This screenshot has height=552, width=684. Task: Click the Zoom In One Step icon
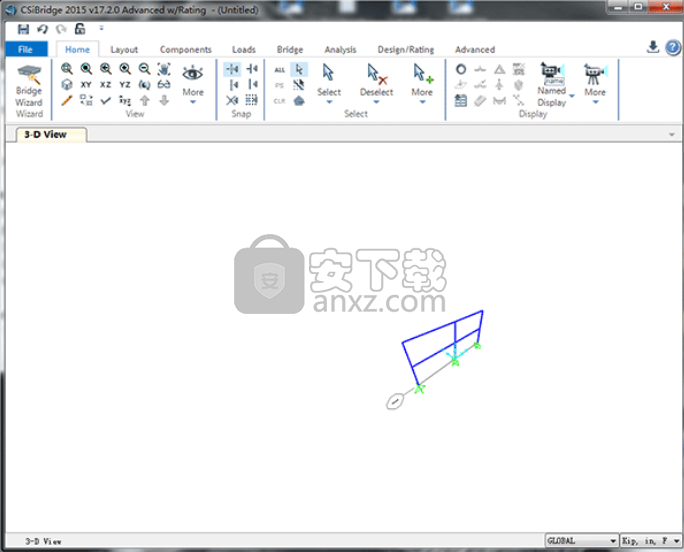[125, 69]
